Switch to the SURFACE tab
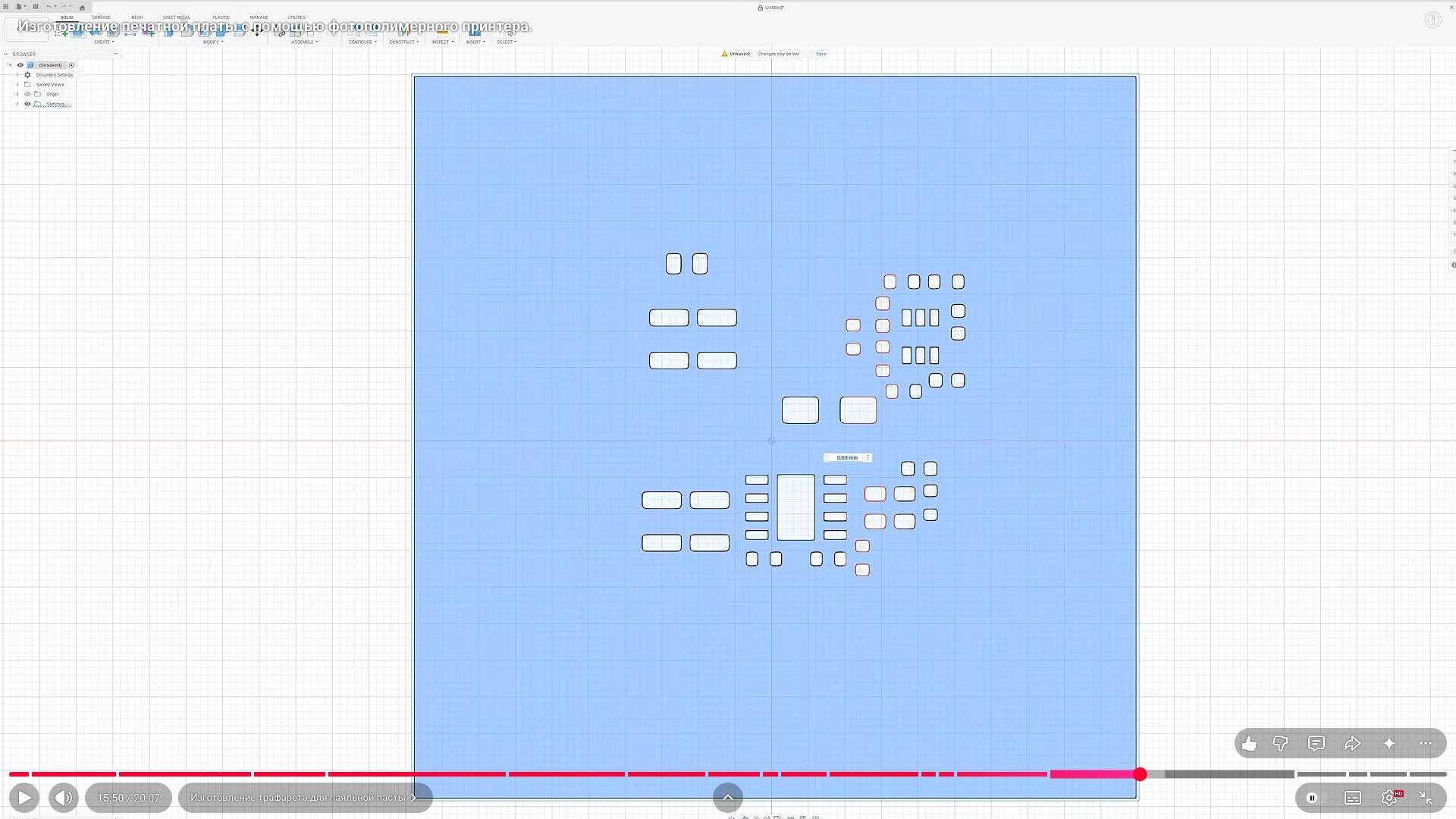The height and width of the screenshot is (819, 1456). point(101,17)
